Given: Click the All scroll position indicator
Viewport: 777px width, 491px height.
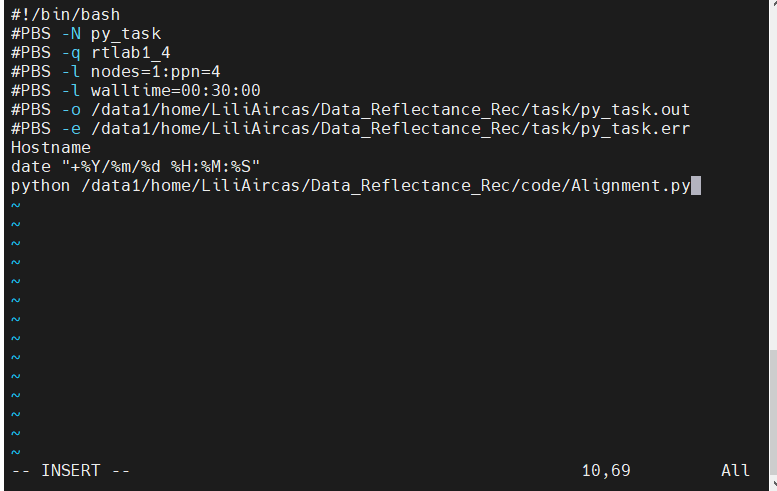Looking at the screenshot, I should pyautogui.click(x=735, y=470).
